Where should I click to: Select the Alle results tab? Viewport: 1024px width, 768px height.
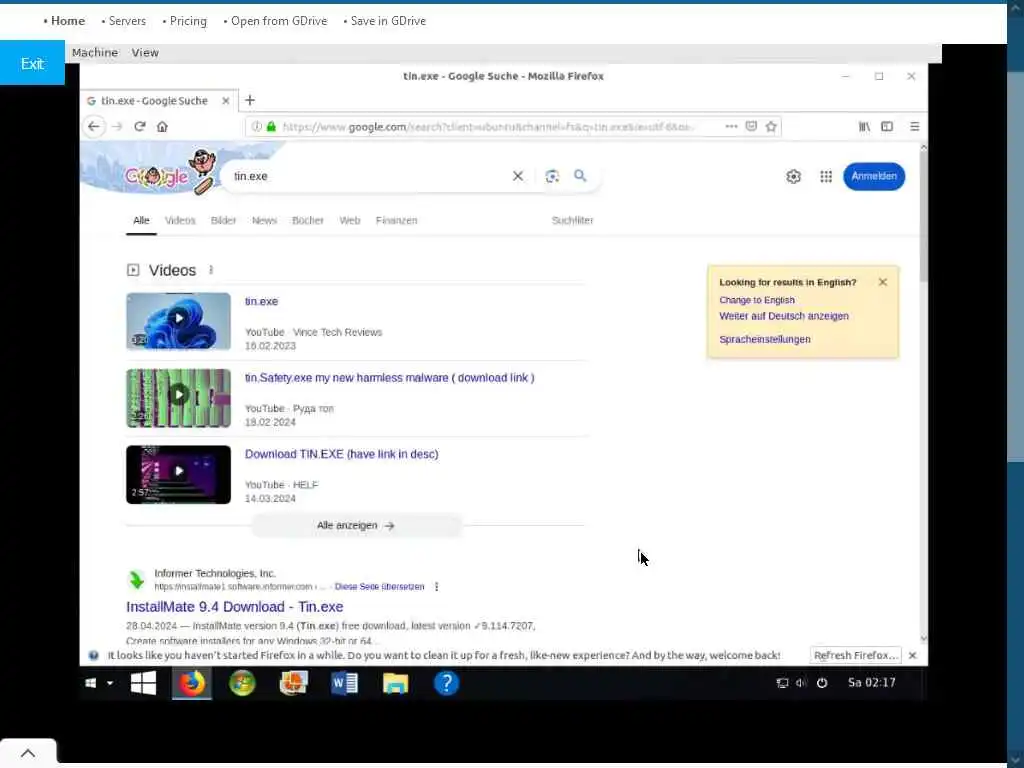(x=141, y=221)
